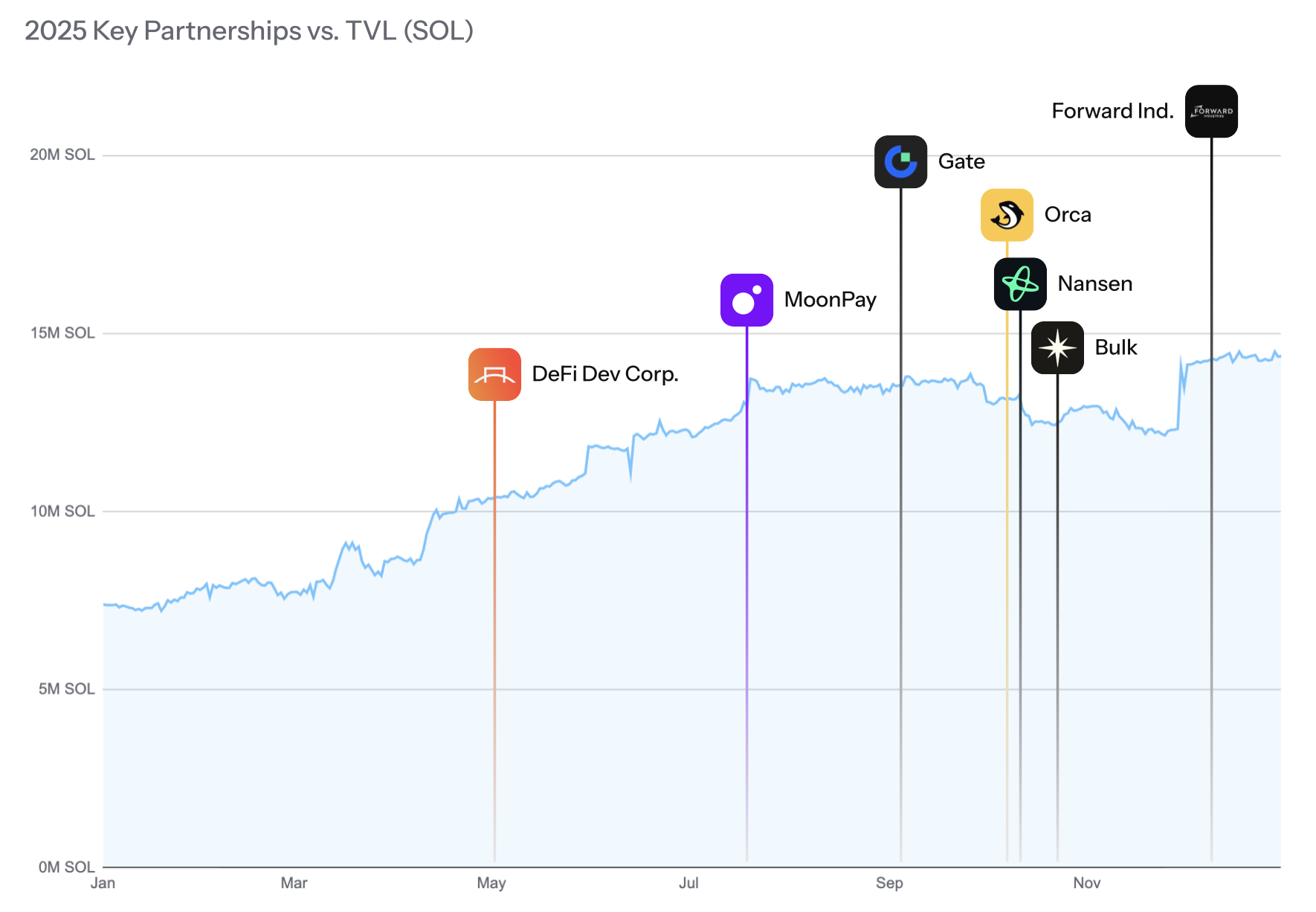Click the DeFi Dev Corp. orange icon
This screenshot has width=1316, height=912.
[494, 374]
